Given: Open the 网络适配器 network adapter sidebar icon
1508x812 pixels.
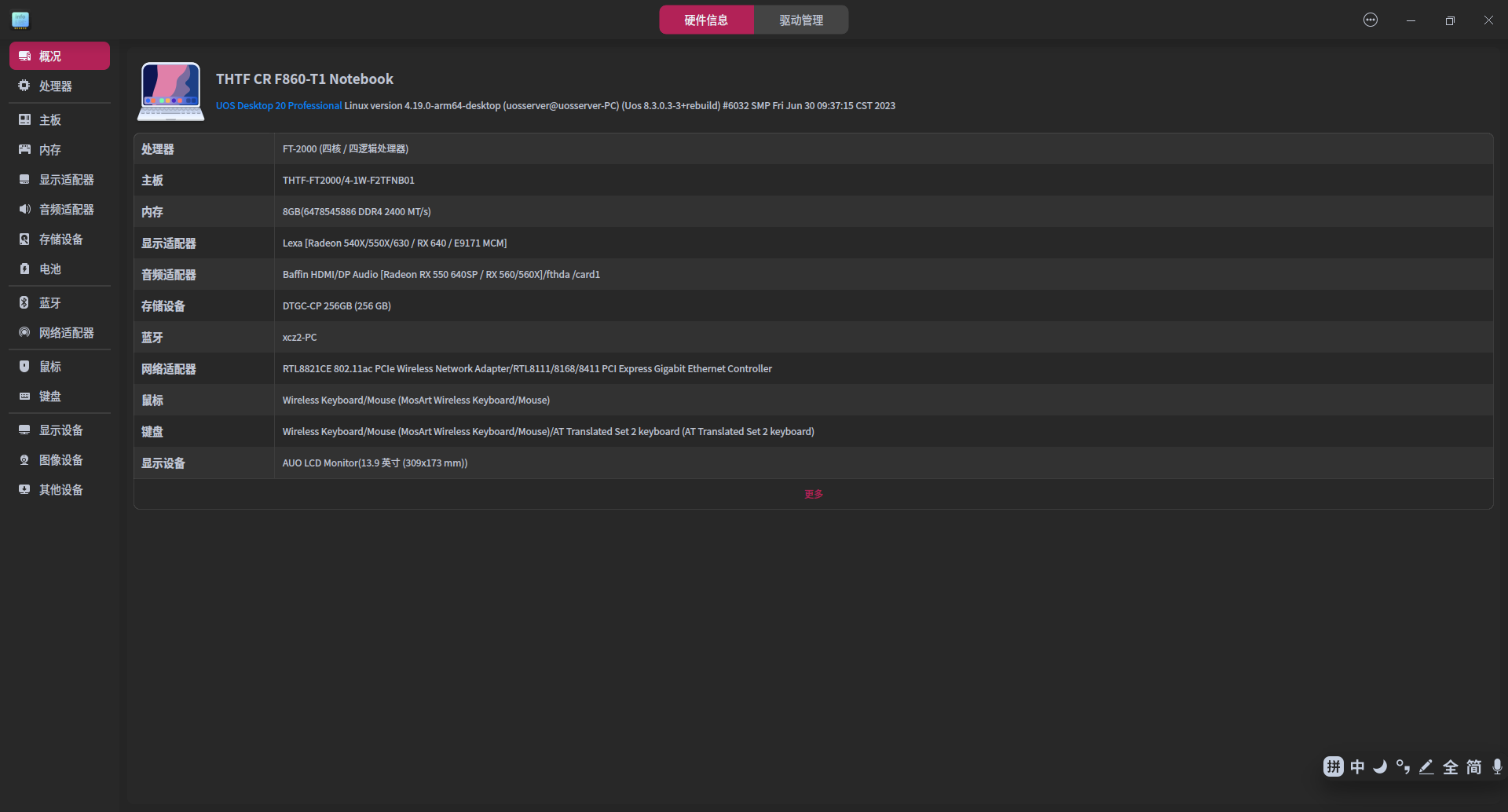Looking at the screenshot, I should [x=24, y=333].
